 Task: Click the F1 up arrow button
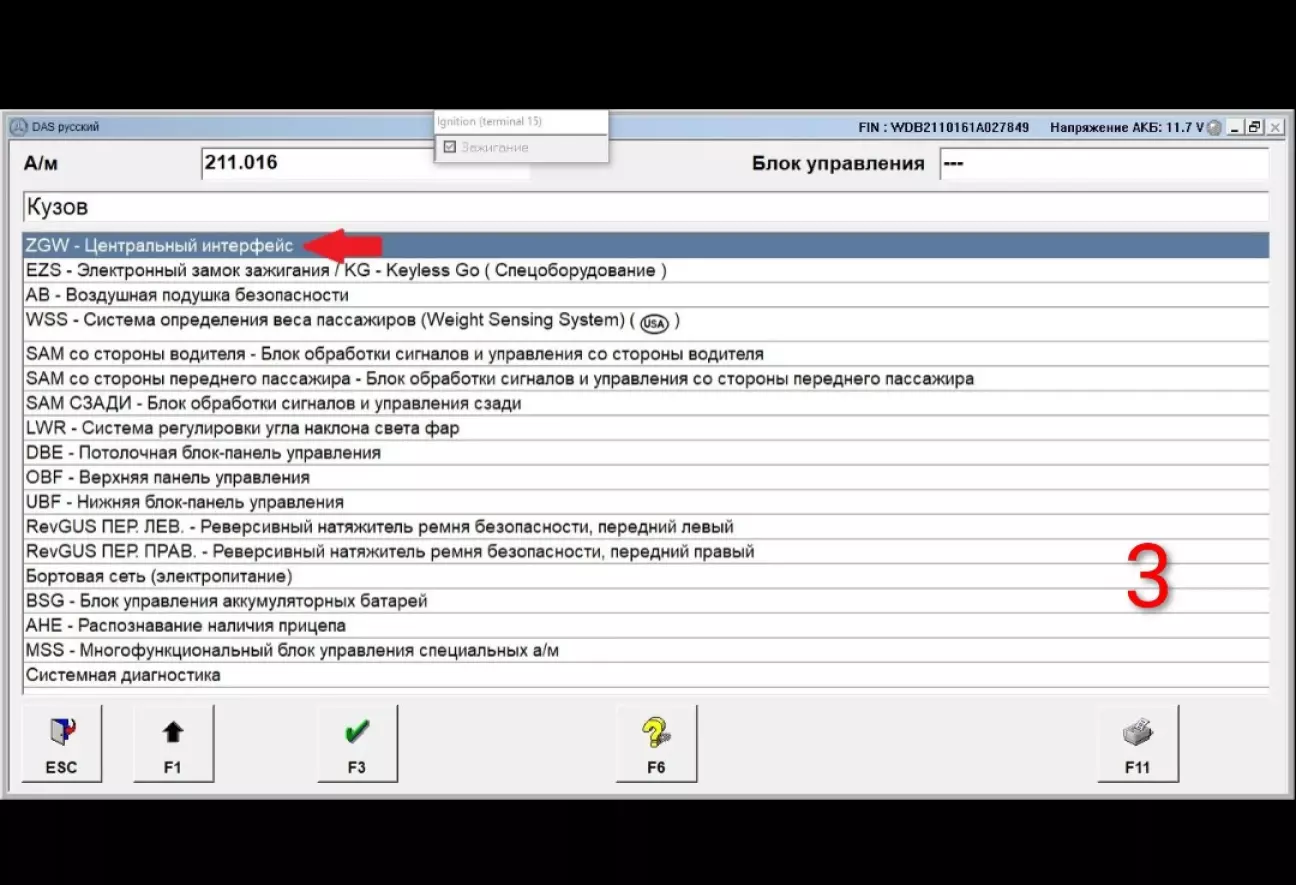pos(172,744)
